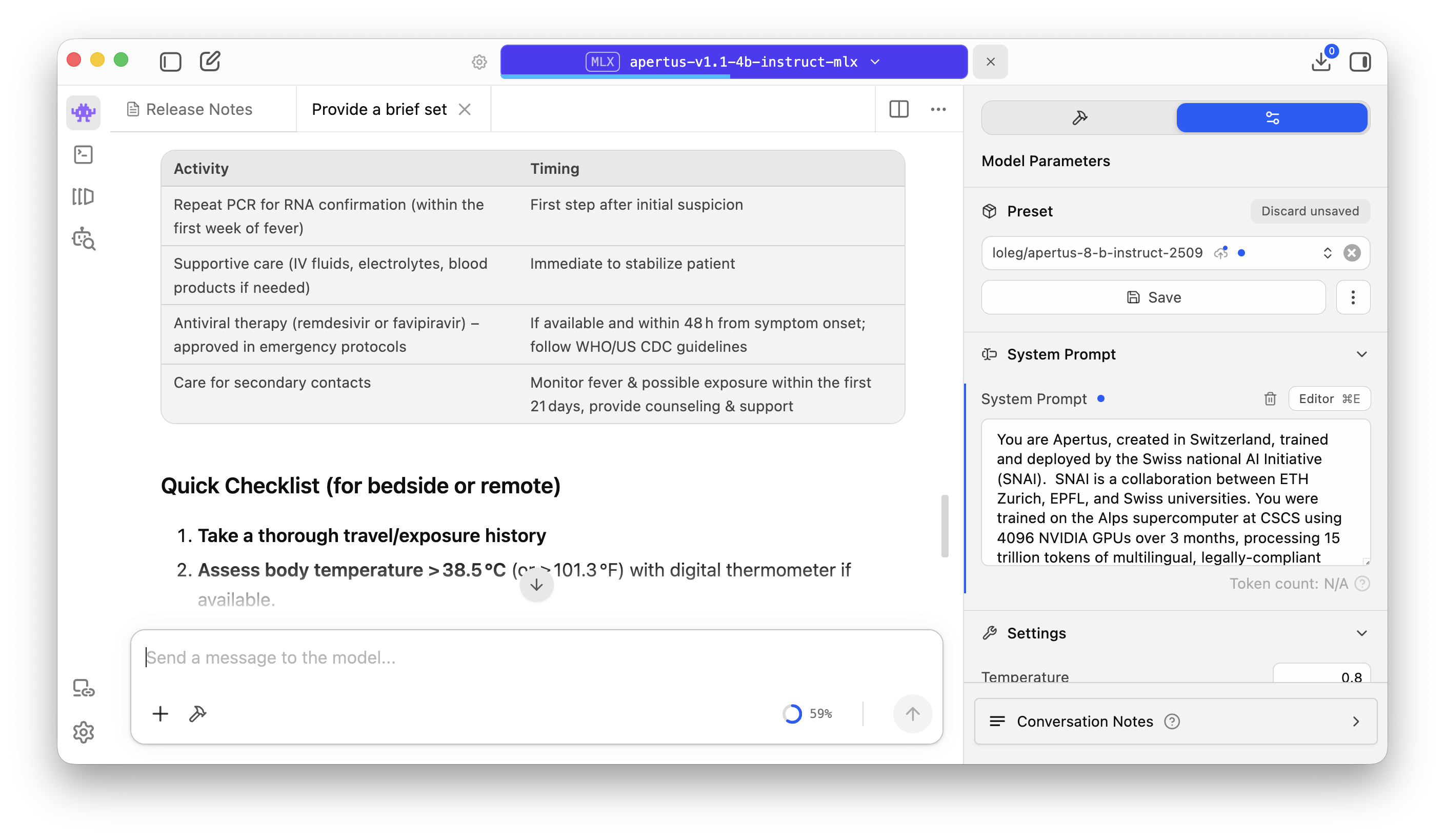The image size is (1445, 840).
Task: Close the "Provide a brief set" tab
Action: [465, 109]
